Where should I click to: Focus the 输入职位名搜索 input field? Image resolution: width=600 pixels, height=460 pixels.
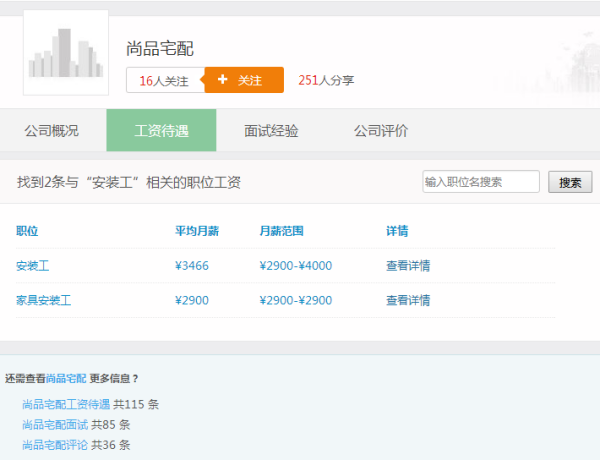[481, 182]
